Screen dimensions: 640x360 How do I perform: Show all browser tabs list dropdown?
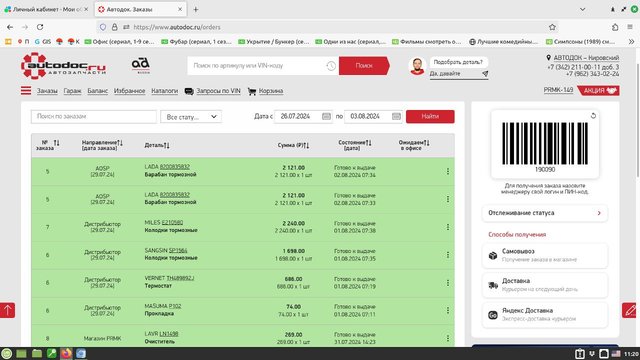click(582, 9)
